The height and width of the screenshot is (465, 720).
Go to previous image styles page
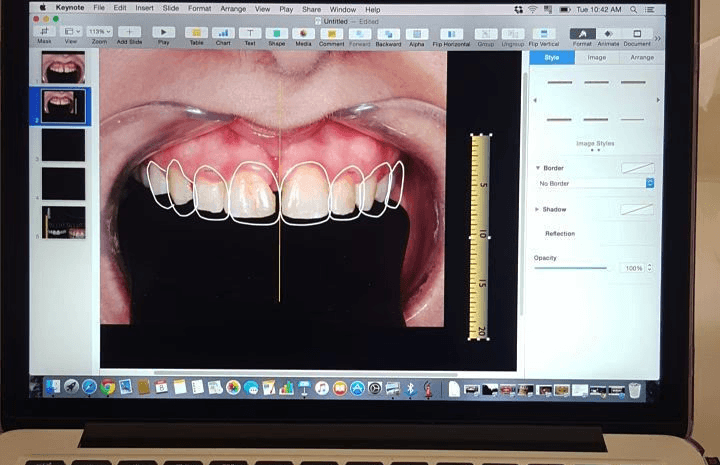pyautogui.click(x=535, y=100)
